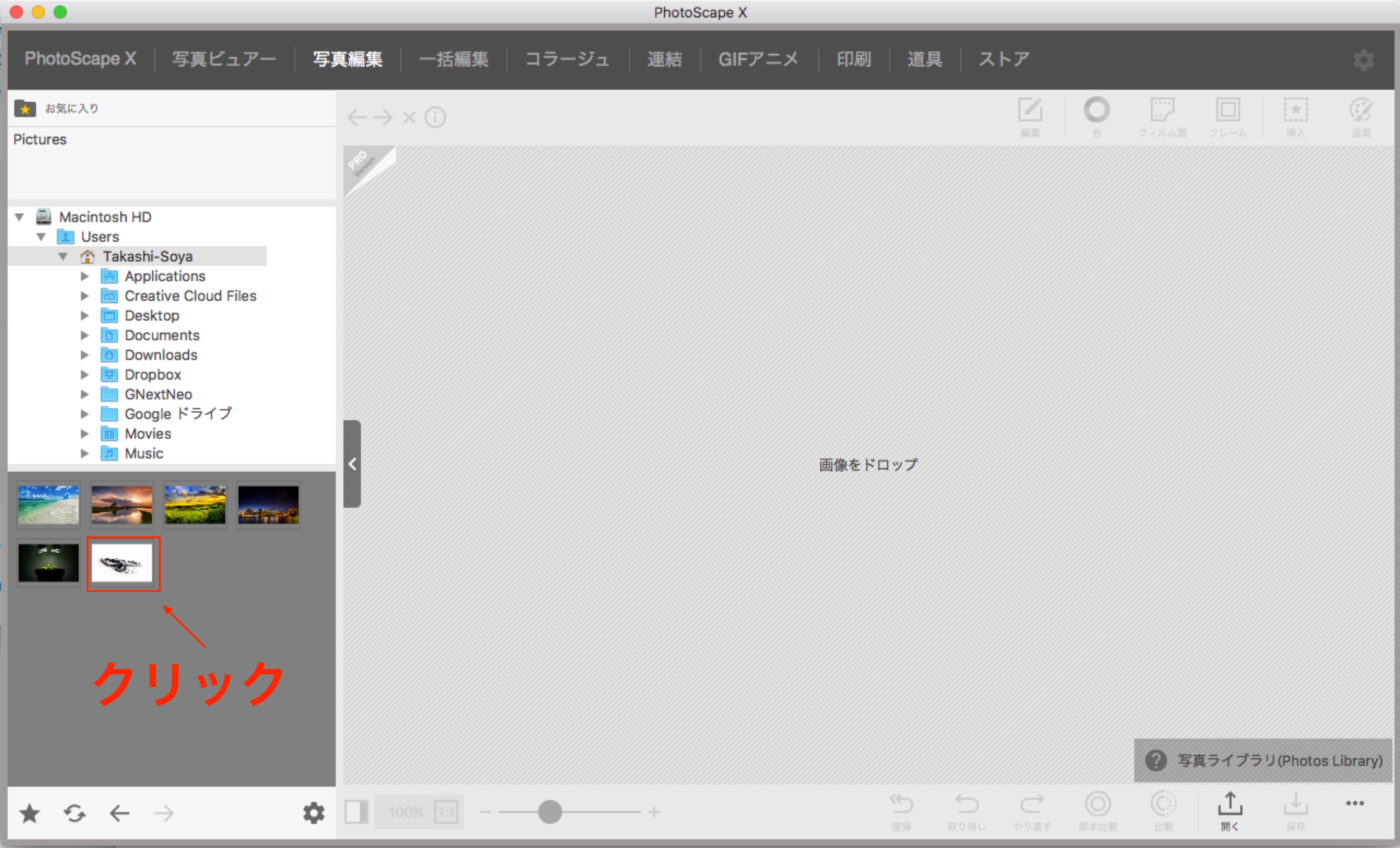Screen dimensions: 1400x848
Task: Click the PhotoScape X home tab
Action: pos(80,59)
